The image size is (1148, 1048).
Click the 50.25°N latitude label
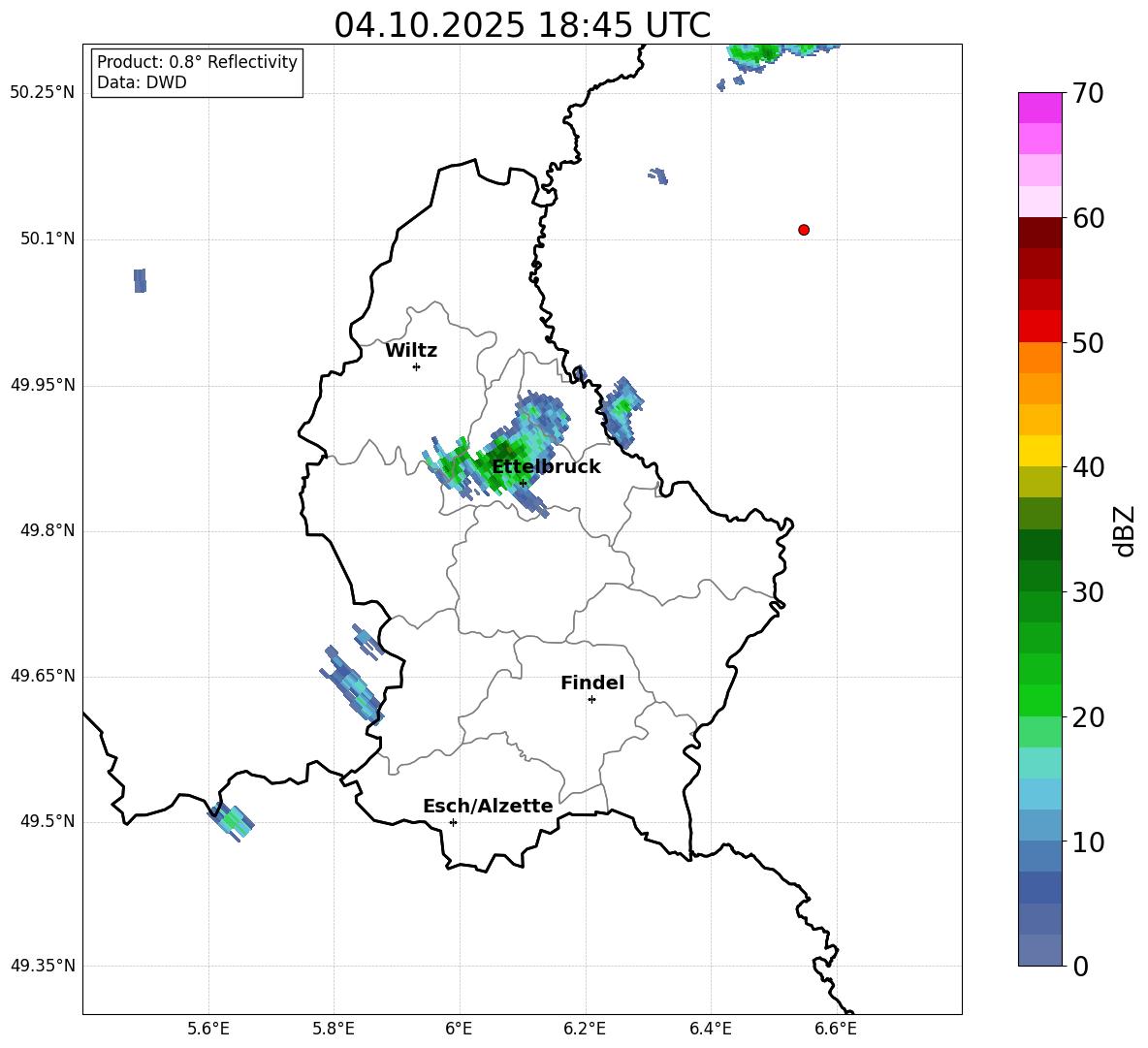tap(43, 93)
